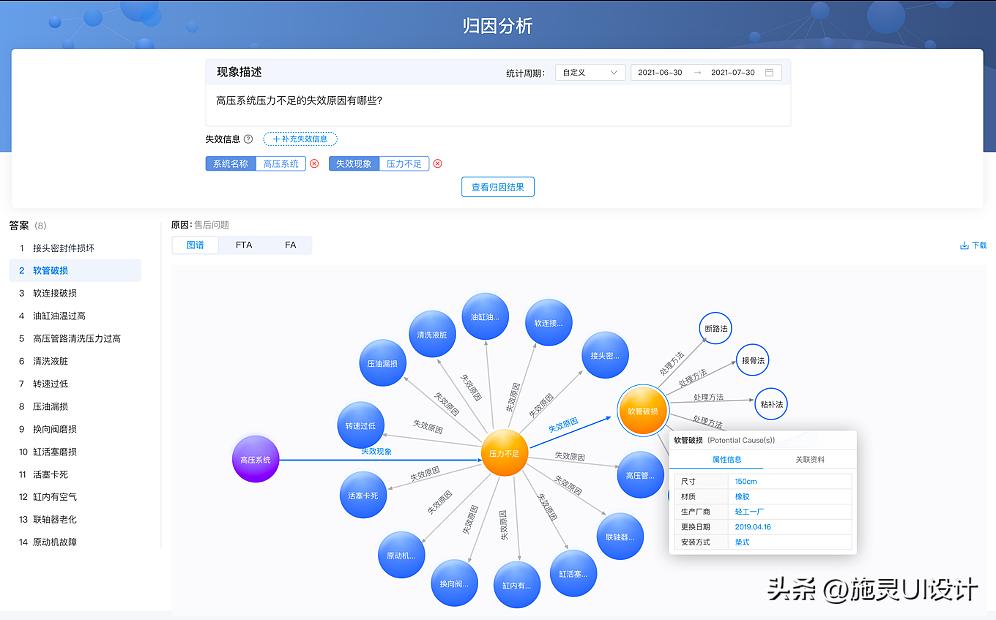Viewport: 996px width, 620px height.
Task: Select the 断路法 treatment method node
Action: 714,327
